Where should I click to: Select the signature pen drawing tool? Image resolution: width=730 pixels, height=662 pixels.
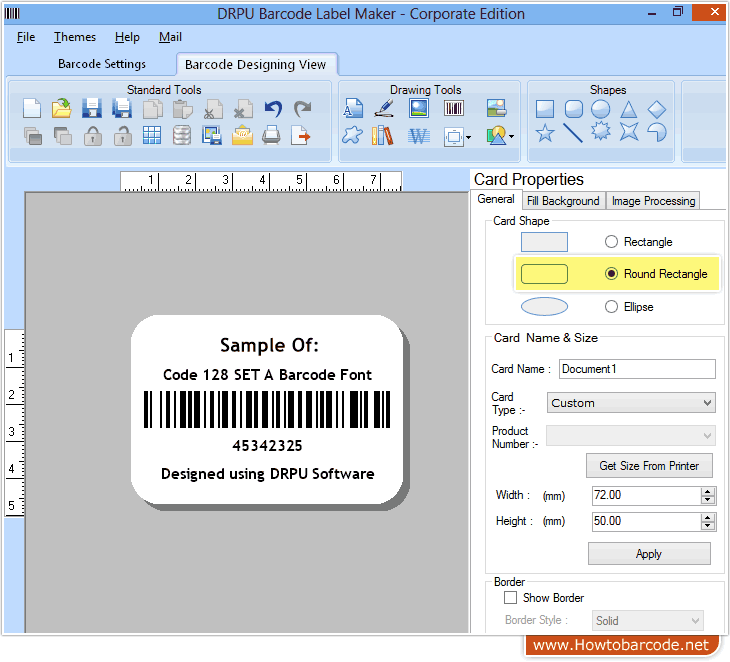click(384, 108)
